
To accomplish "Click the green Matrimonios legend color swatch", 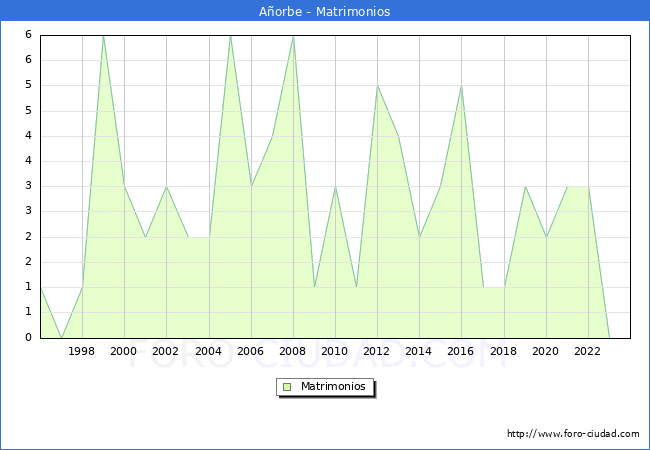I will (x=286, y=386).
